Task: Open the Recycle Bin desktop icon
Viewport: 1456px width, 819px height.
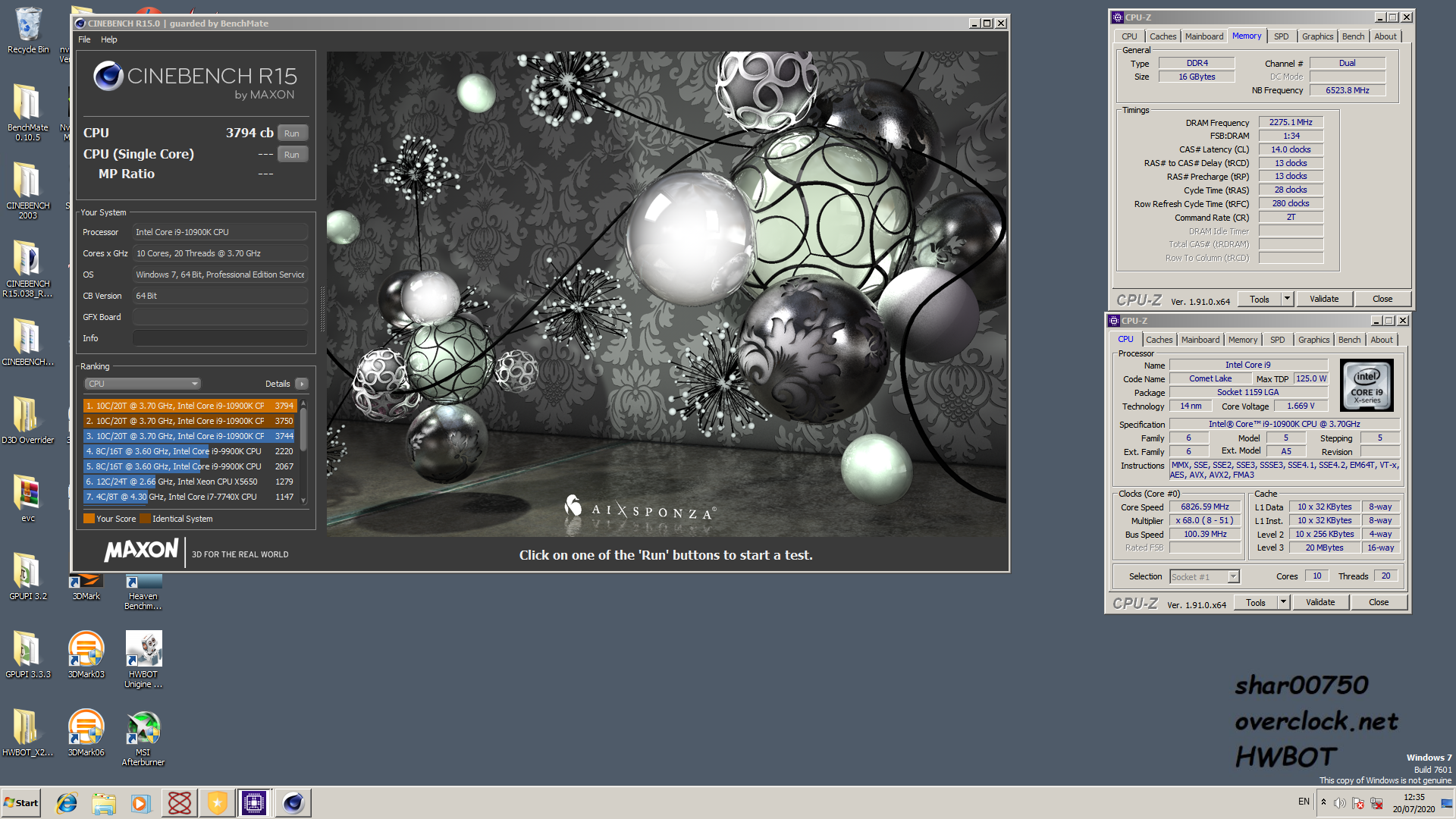Action: pyautogui.click(x=28, y=30)
